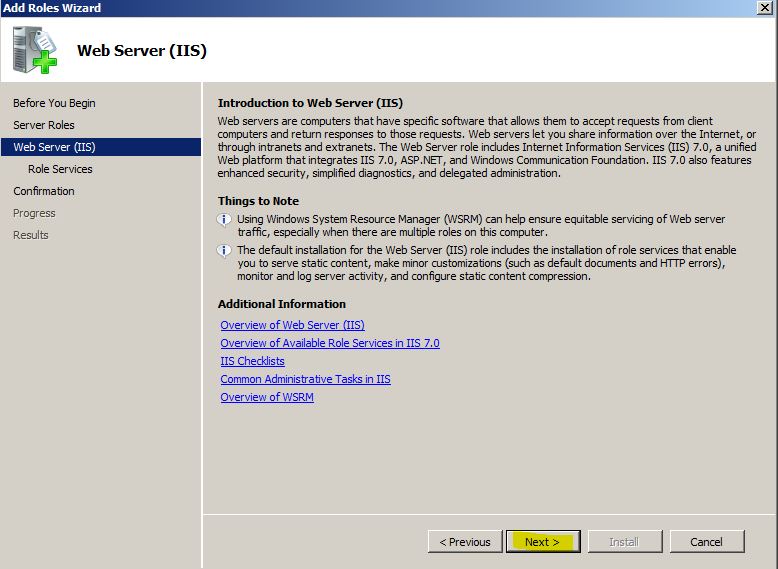Click the info icon beside the default installation note
The image size is (778, 569).
tap(225, 251)
